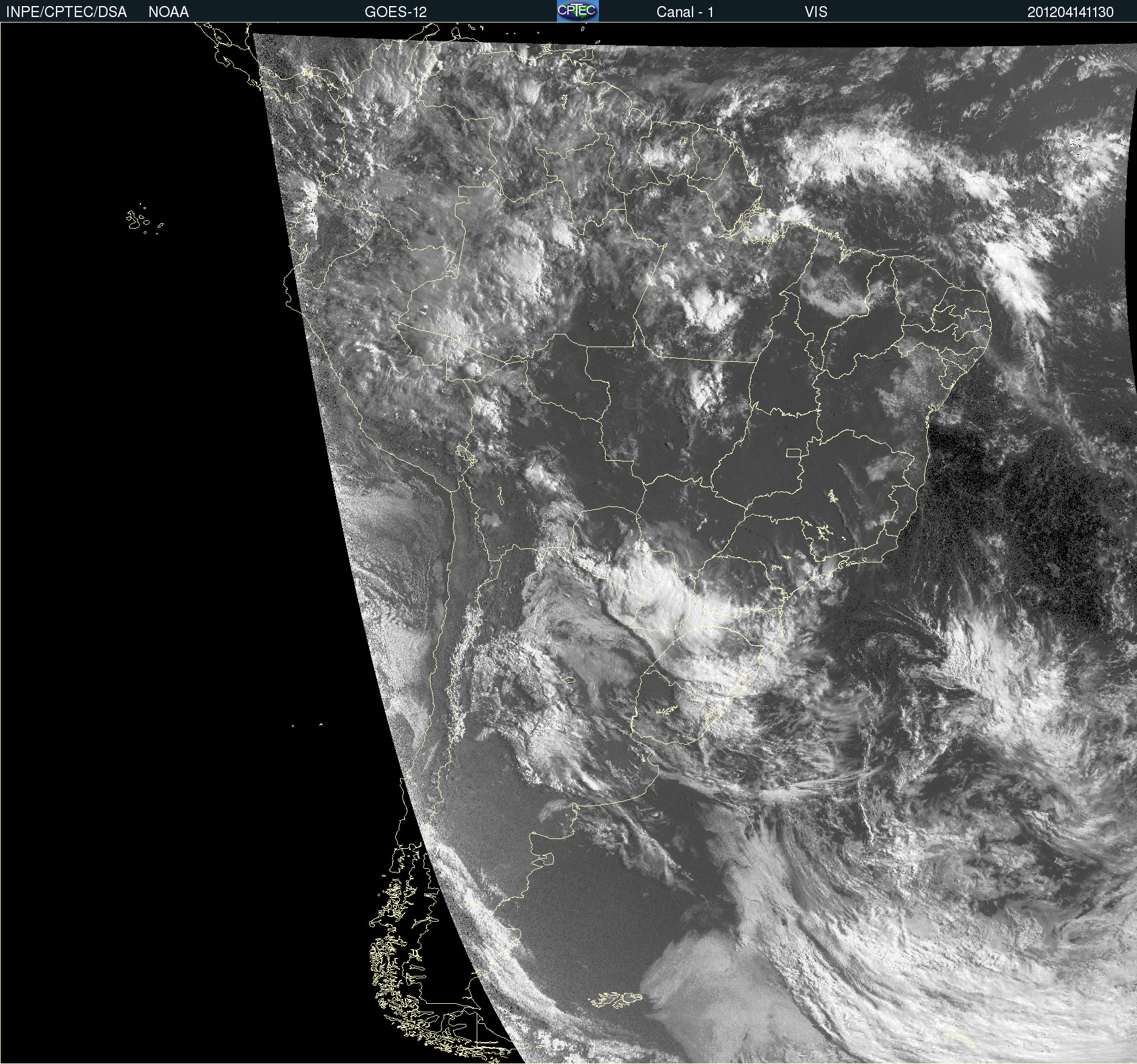Click the NOAA label in header
1137x1064 pixels.
[168, 12]
